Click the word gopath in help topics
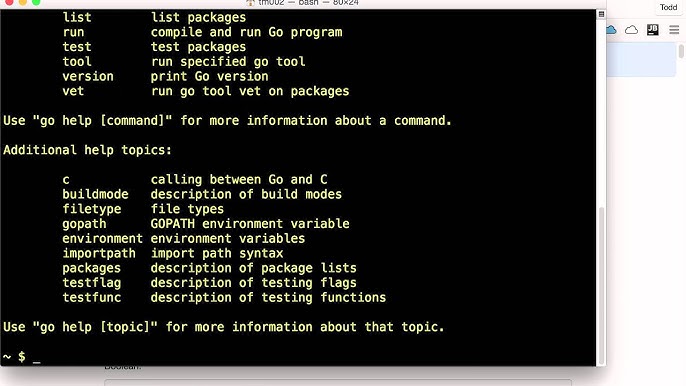 pos(84,224)
